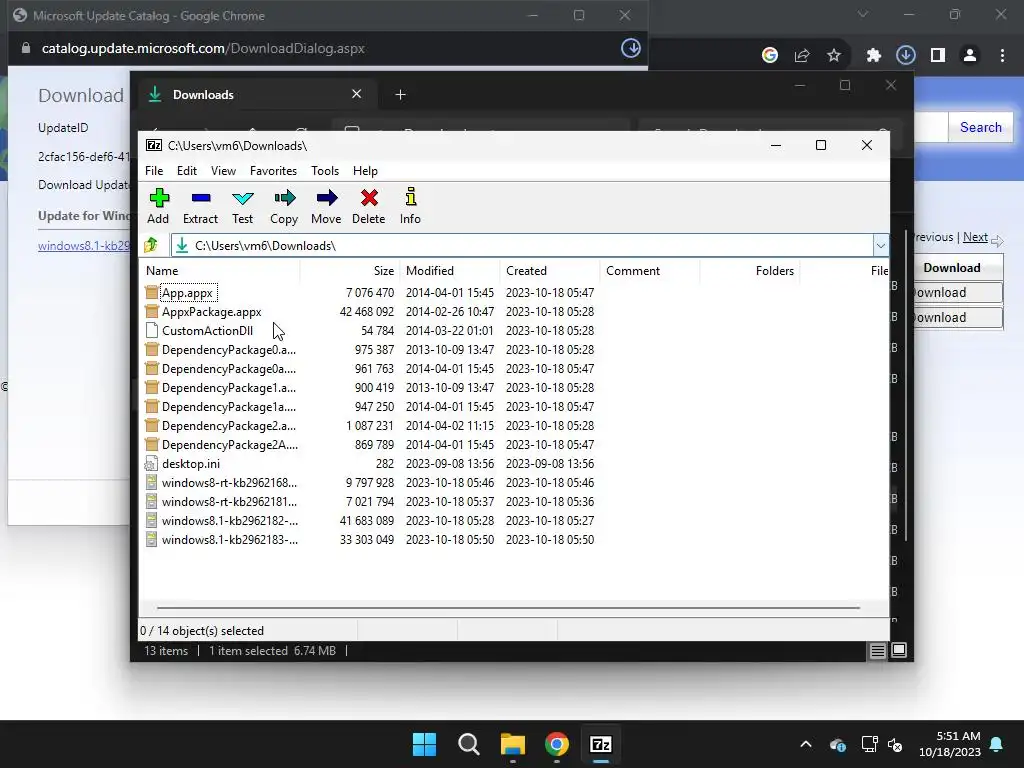Click the Move toolbar icon
Viewport: 1024px width, 768px height.
[x=326, y=198]
